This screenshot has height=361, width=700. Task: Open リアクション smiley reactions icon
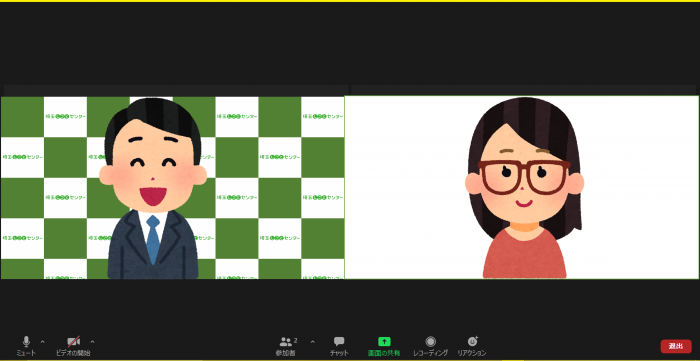(x=473, y=341)
